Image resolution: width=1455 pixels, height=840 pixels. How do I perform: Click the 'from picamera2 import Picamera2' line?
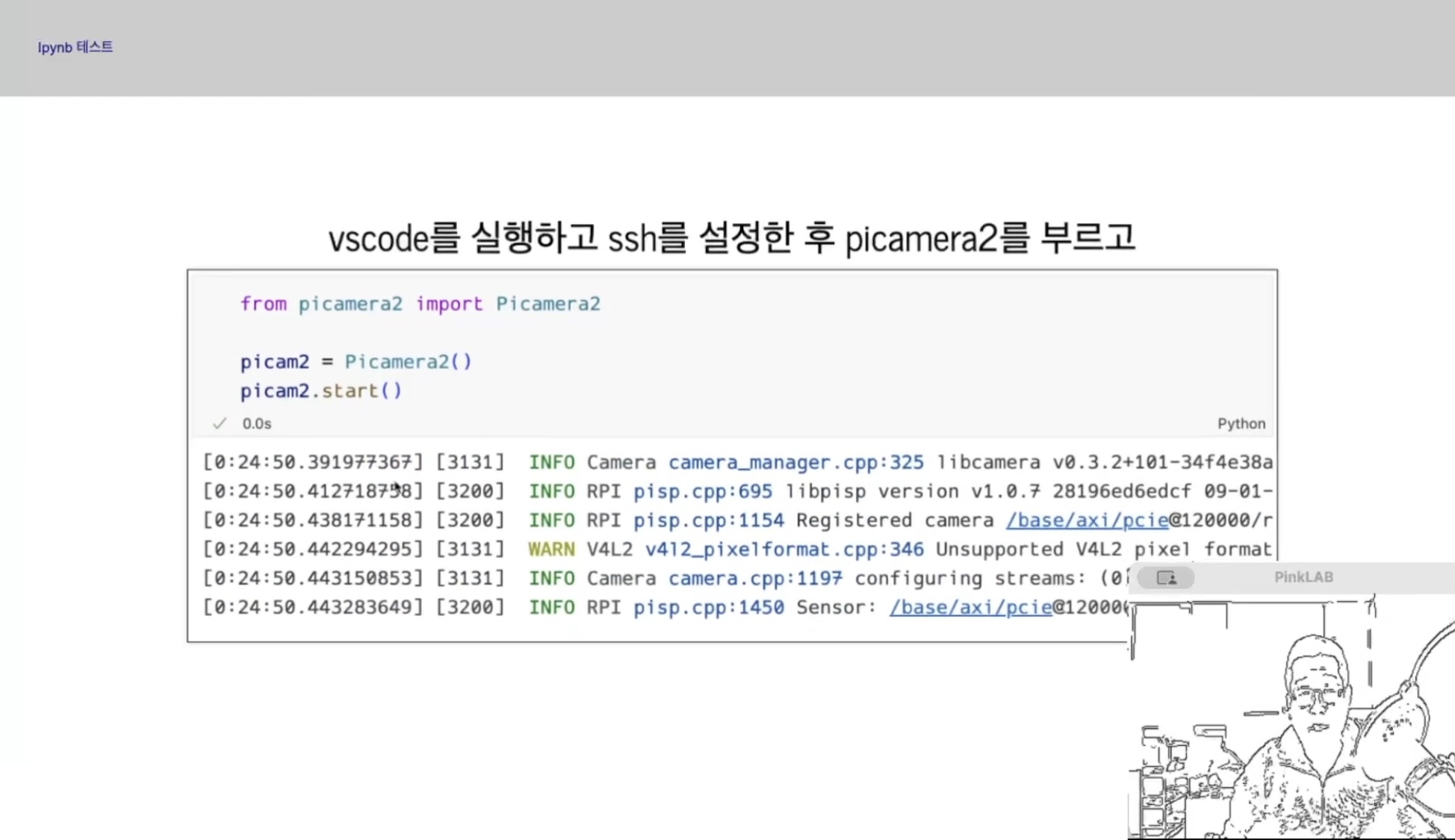pyautogui.click(x=420, y=304)
